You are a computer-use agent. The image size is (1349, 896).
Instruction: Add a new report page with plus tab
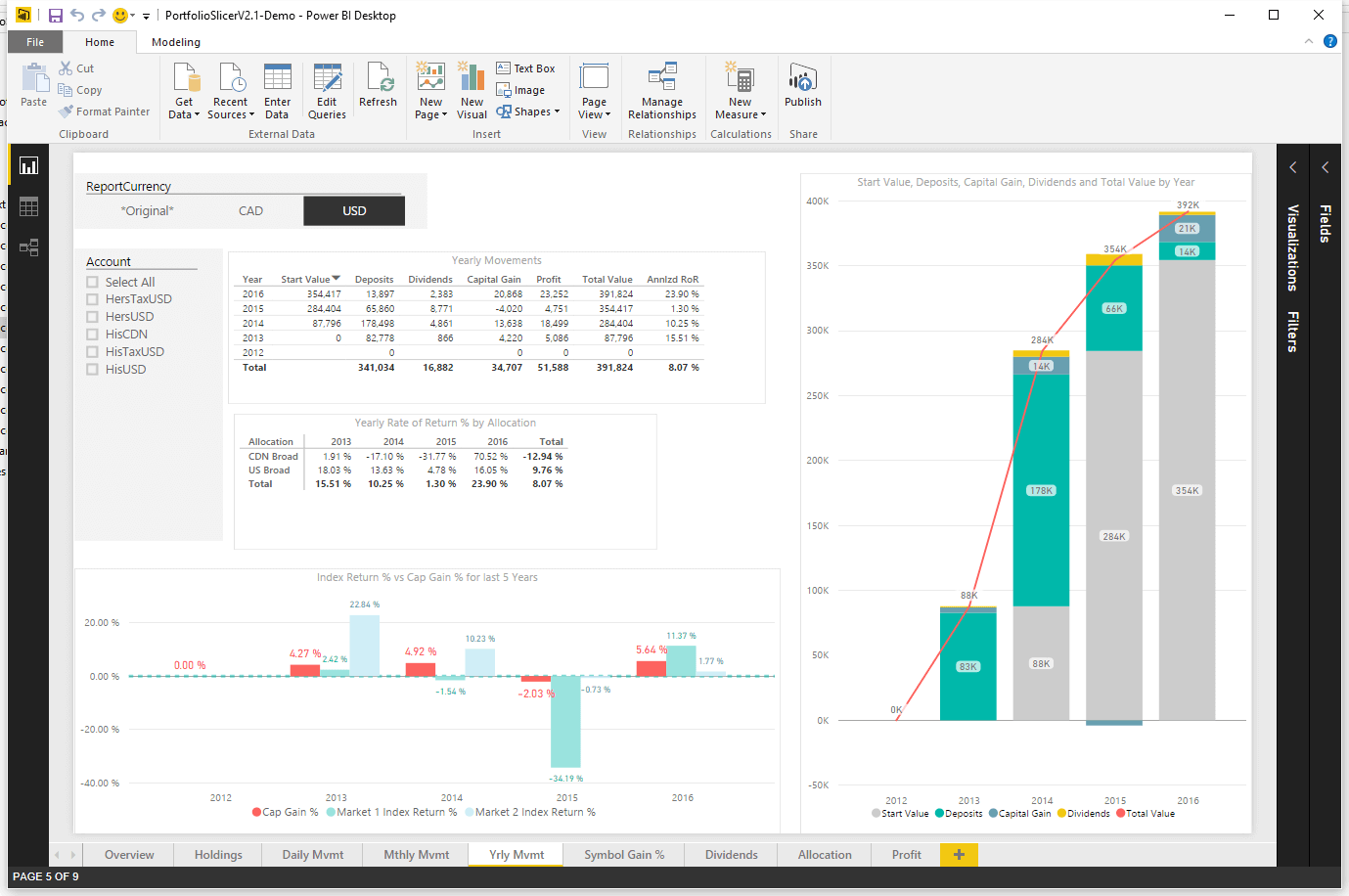(x=959, y=854)
